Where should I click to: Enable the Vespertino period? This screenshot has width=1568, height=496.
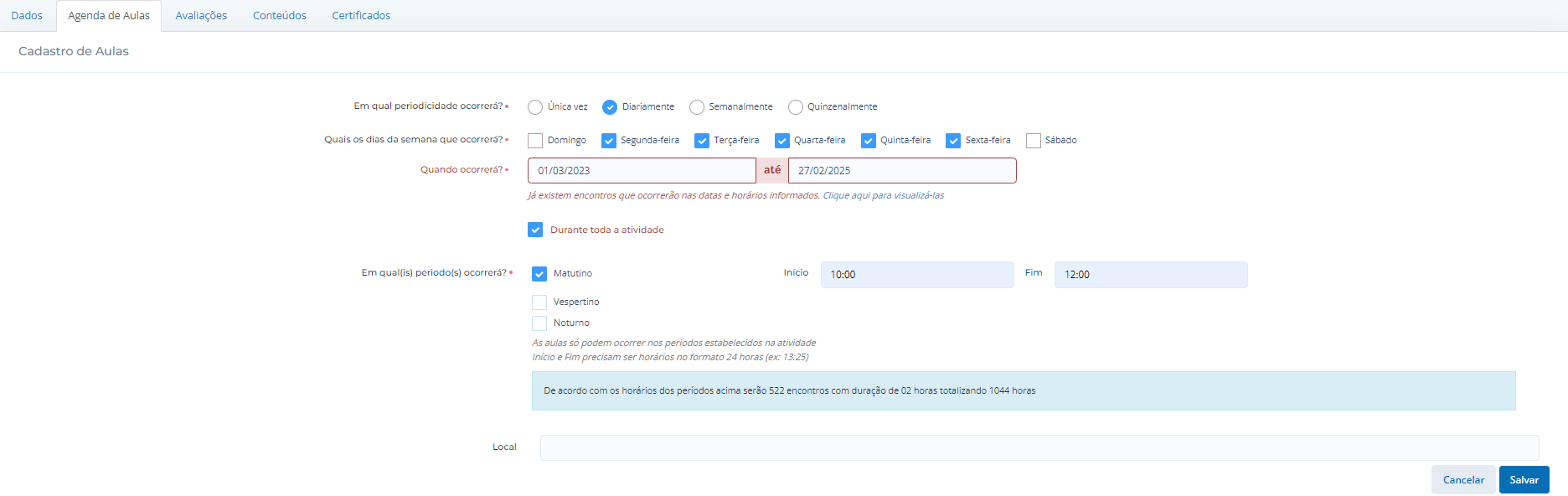point(539,302)
